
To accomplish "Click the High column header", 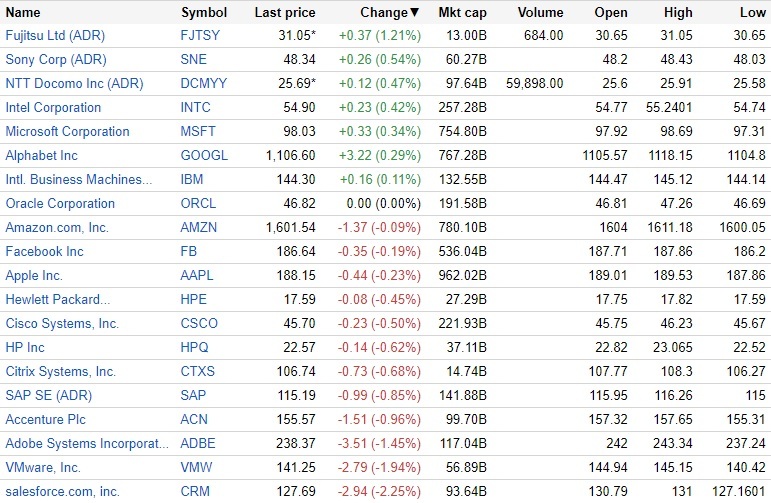I will [678, 13].
